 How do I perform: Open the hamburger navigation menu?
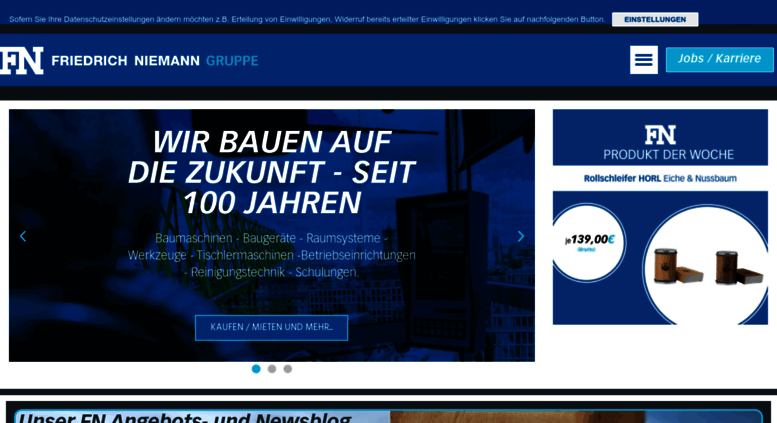click(644, 60)
